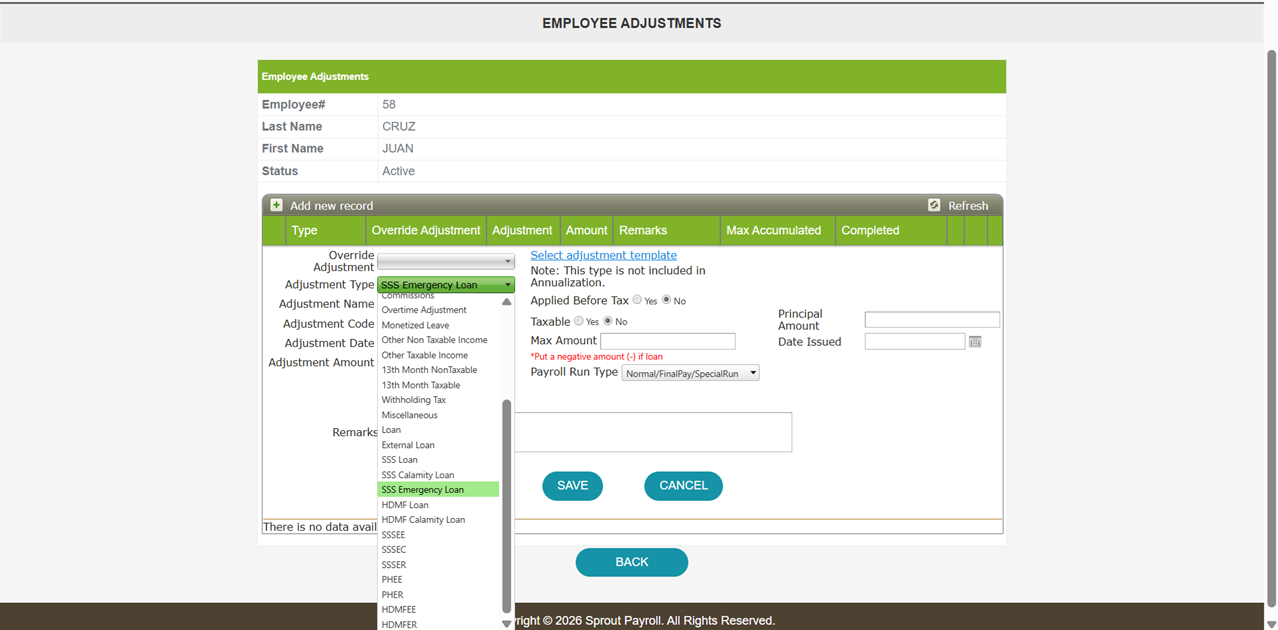
Task: Click the Date Issued input field
Action: pyautogui.click(x=915, y=342)
